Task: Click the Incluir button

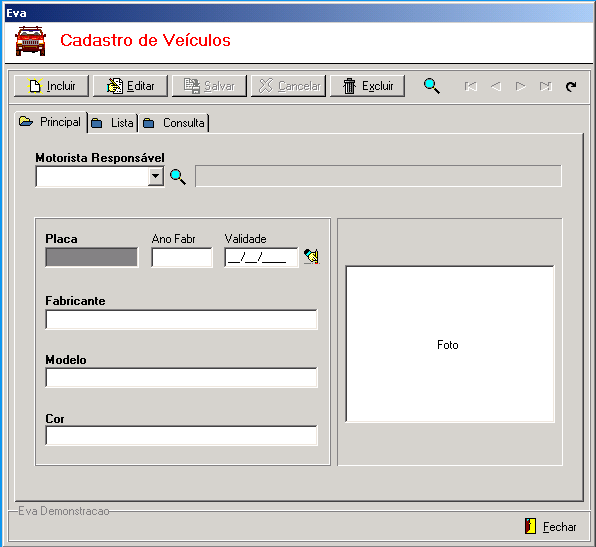Action: point(51,86)
